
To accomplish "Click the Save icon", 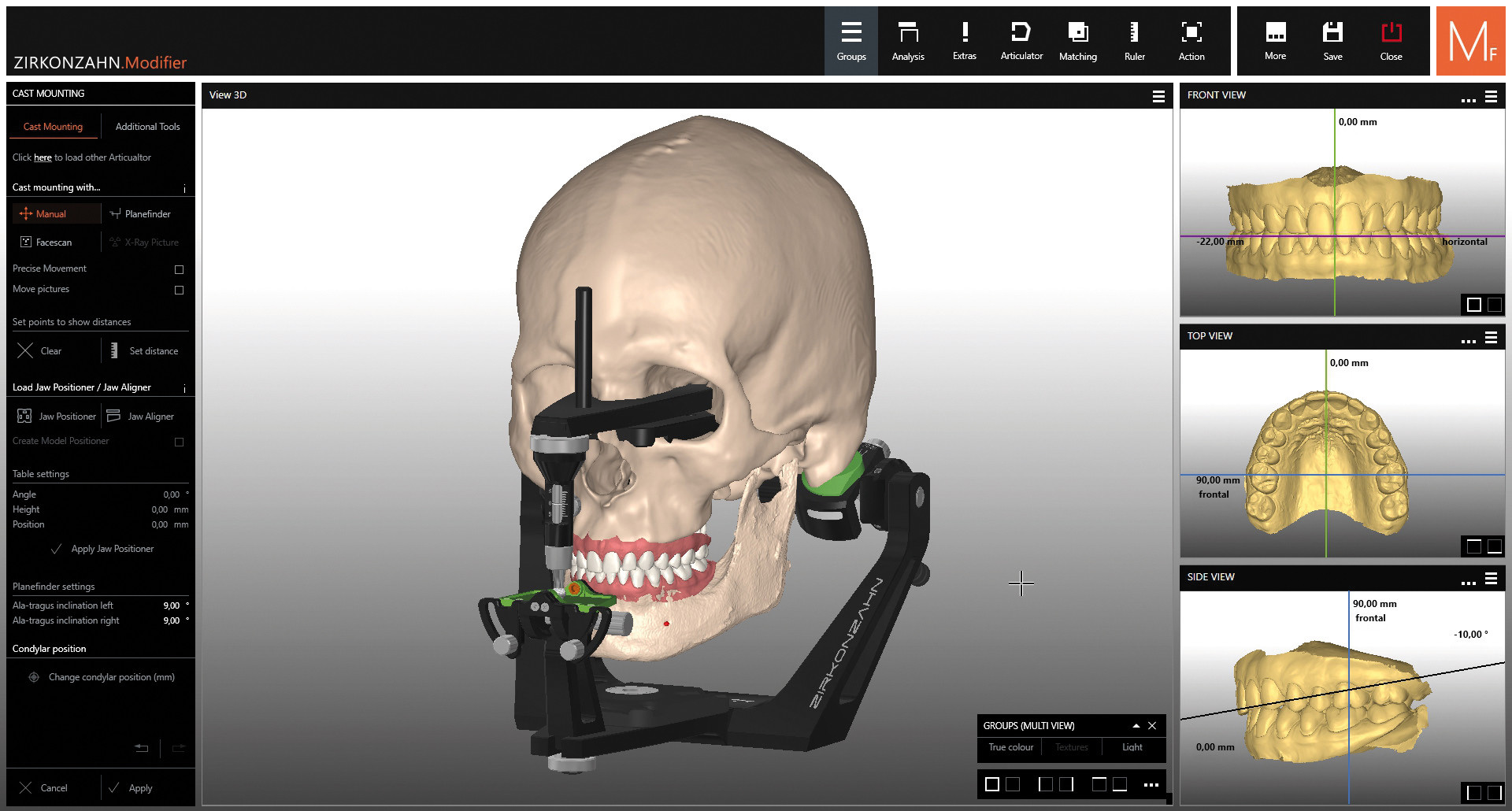I will pos(1332,41).
